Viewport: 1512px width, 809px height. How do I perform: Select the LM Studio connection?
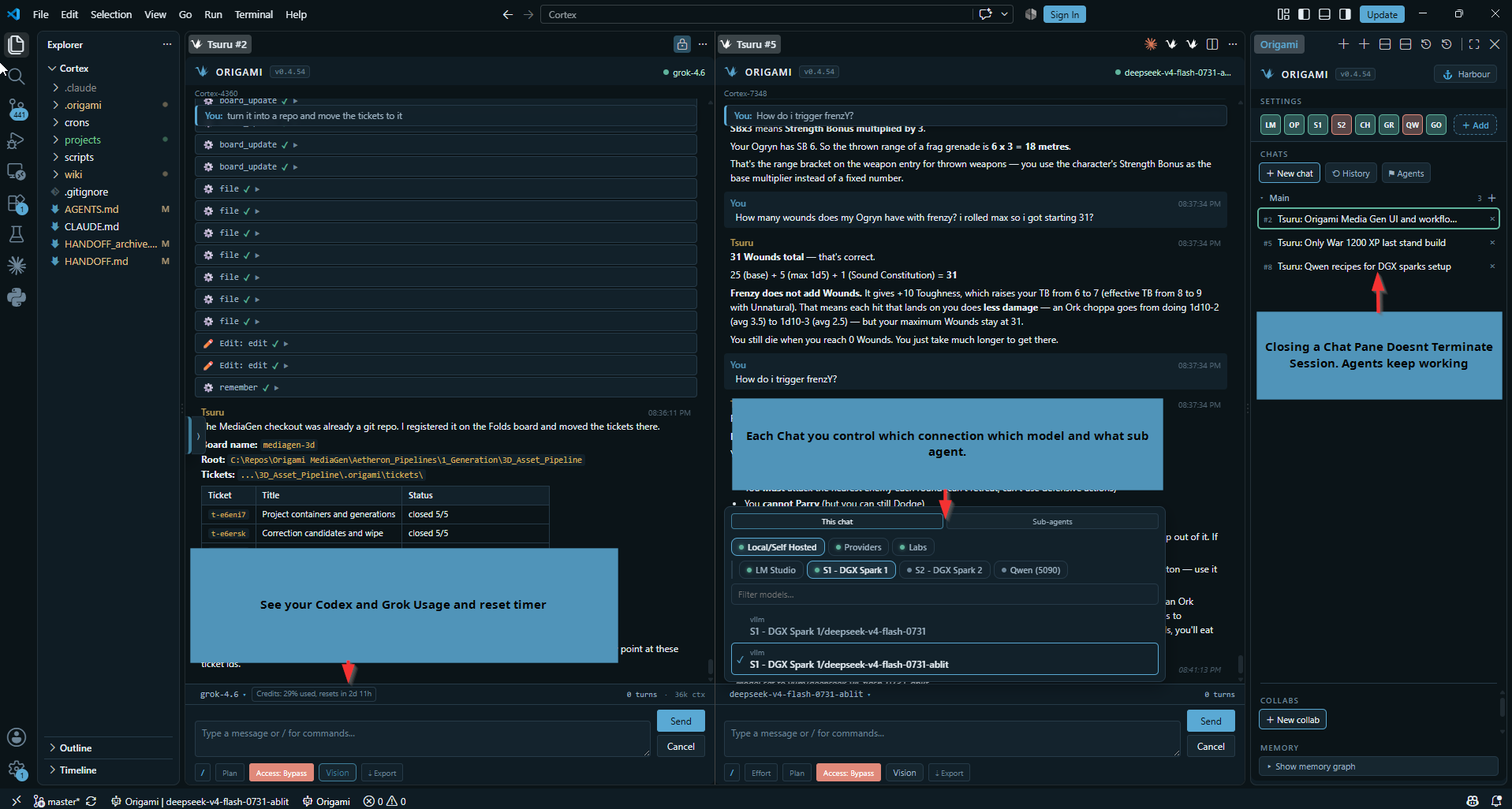771,570
